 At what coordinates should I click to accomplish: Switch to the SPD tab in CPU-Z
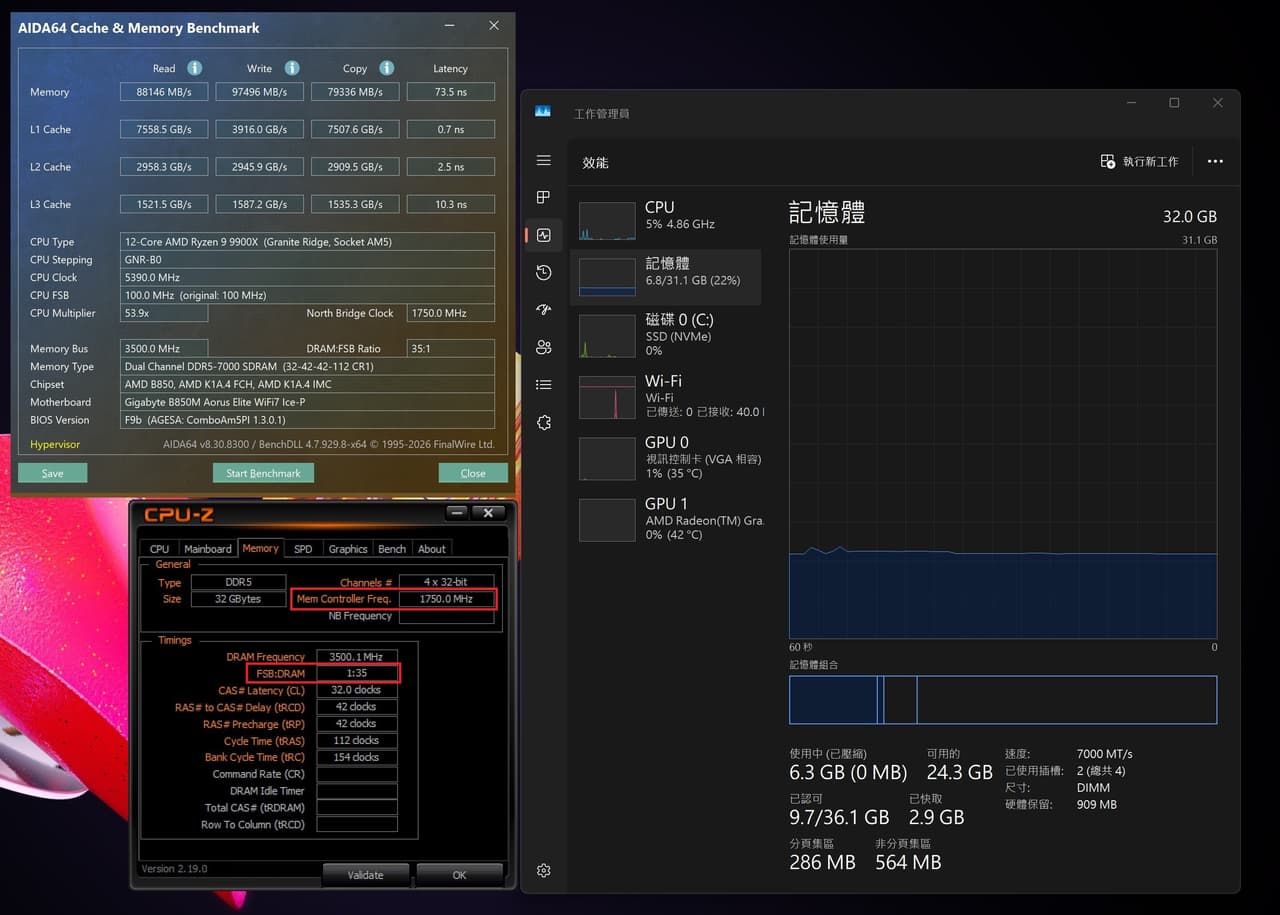[303, 549]
